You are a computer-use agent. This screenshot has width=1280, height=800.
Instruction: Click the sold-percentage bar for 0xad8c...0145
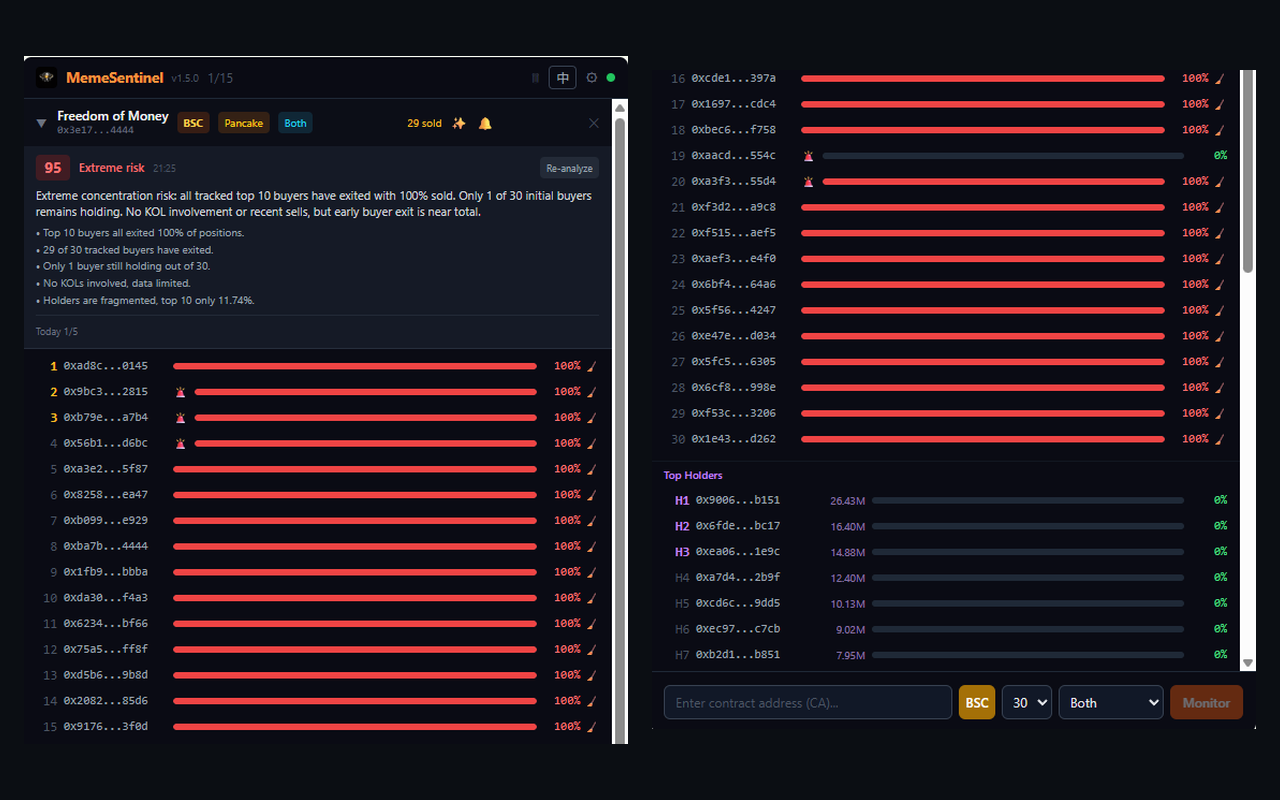point(355,366)
